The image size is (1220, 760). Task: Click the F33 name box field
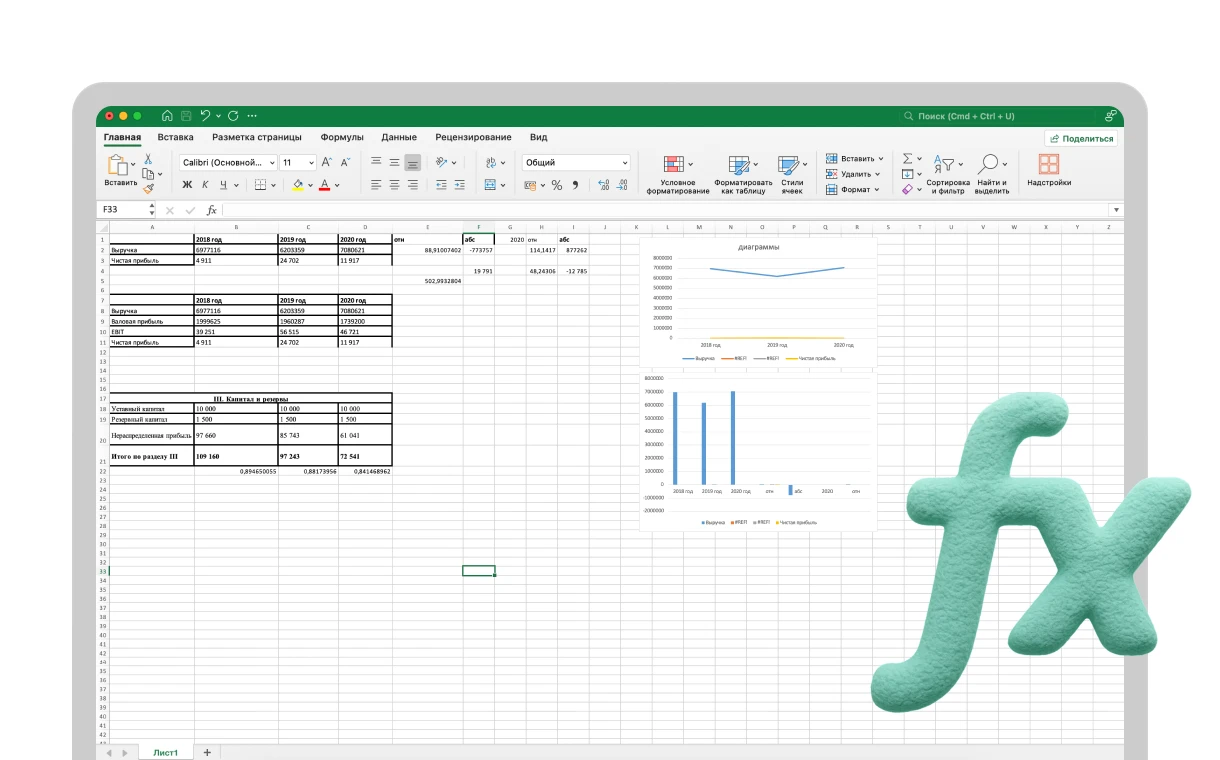coord(123,210)
